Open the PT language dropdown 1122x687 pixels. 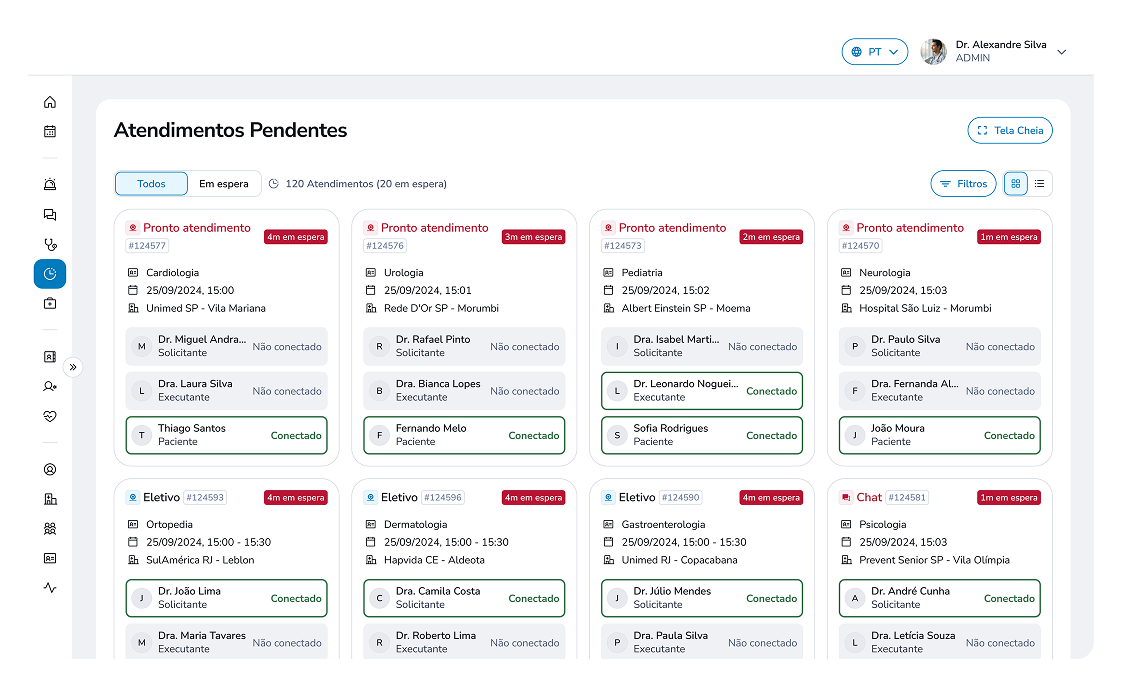tap(874, 52)
